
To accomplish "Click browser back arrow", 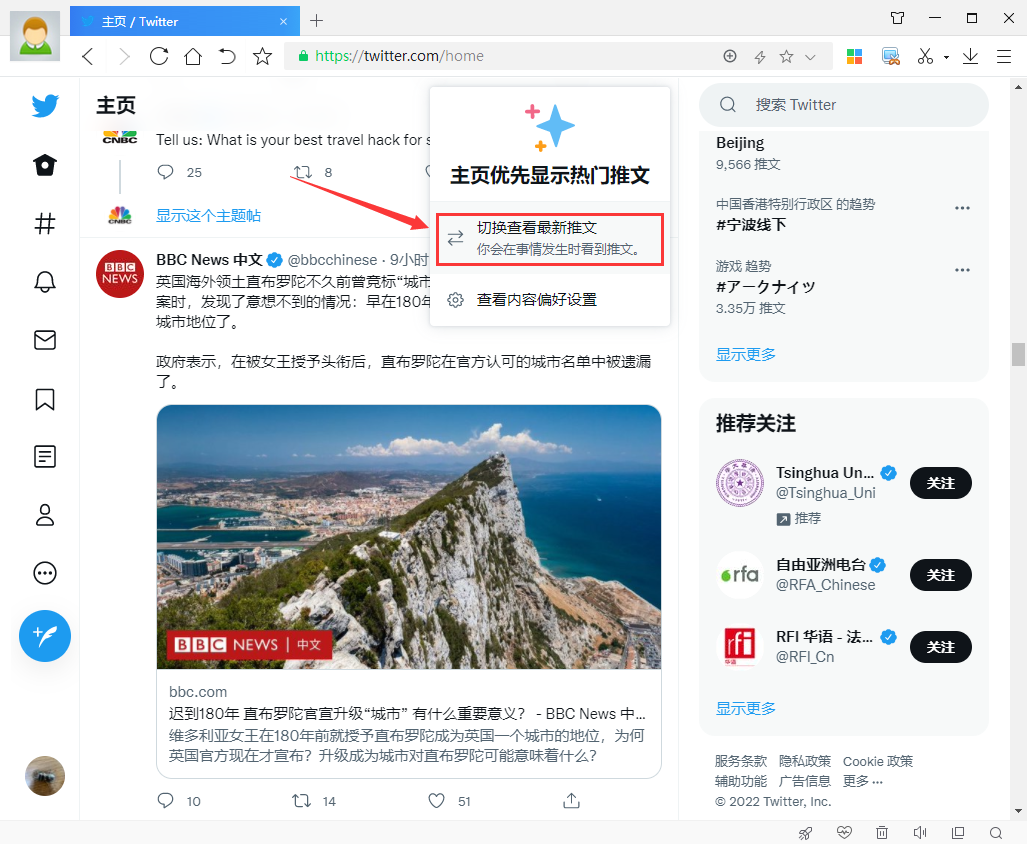I will click(88, 56).
